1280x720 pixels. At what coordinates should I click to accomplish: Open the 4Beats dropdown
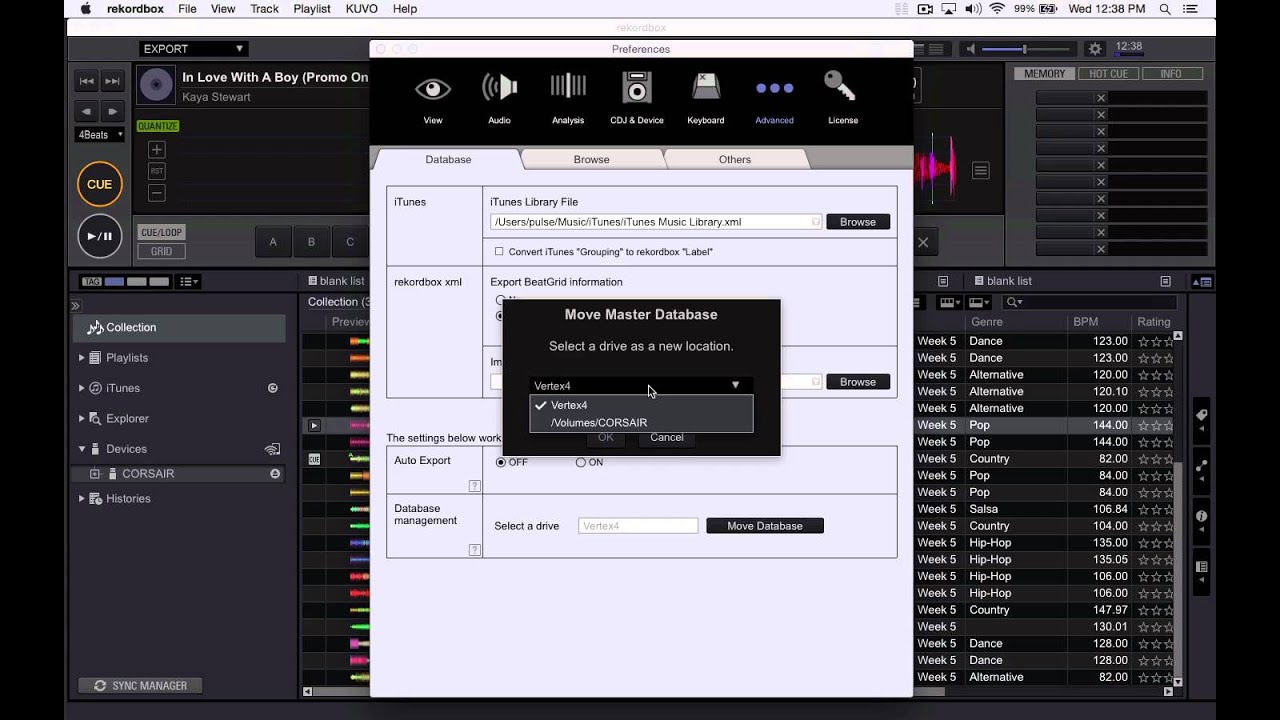(x=100, y=135)
